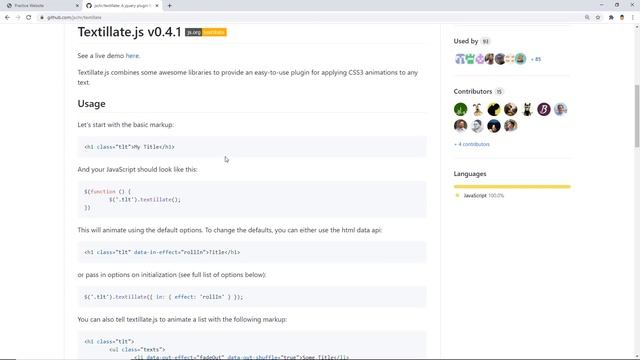Open the browser profile avatar
This screenshot has height=360, width=640.
click(x=622, y=18)
